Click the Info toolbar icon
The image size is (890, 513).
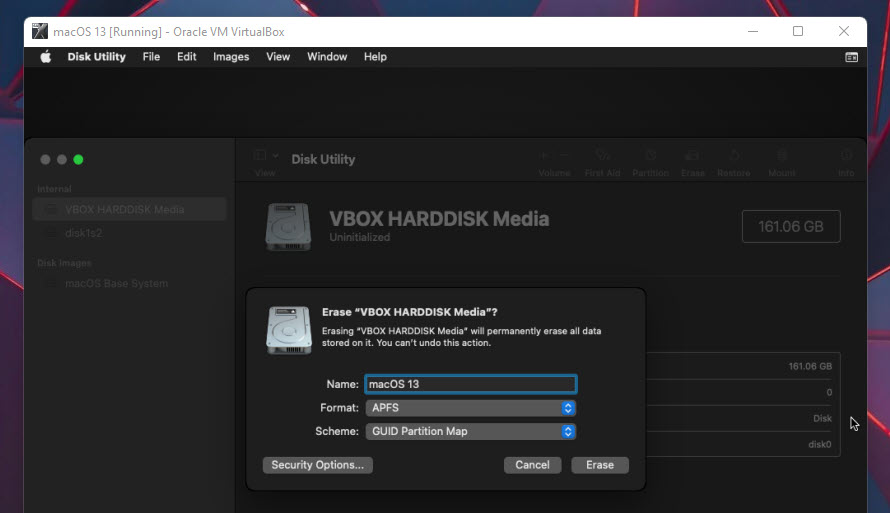846,155
